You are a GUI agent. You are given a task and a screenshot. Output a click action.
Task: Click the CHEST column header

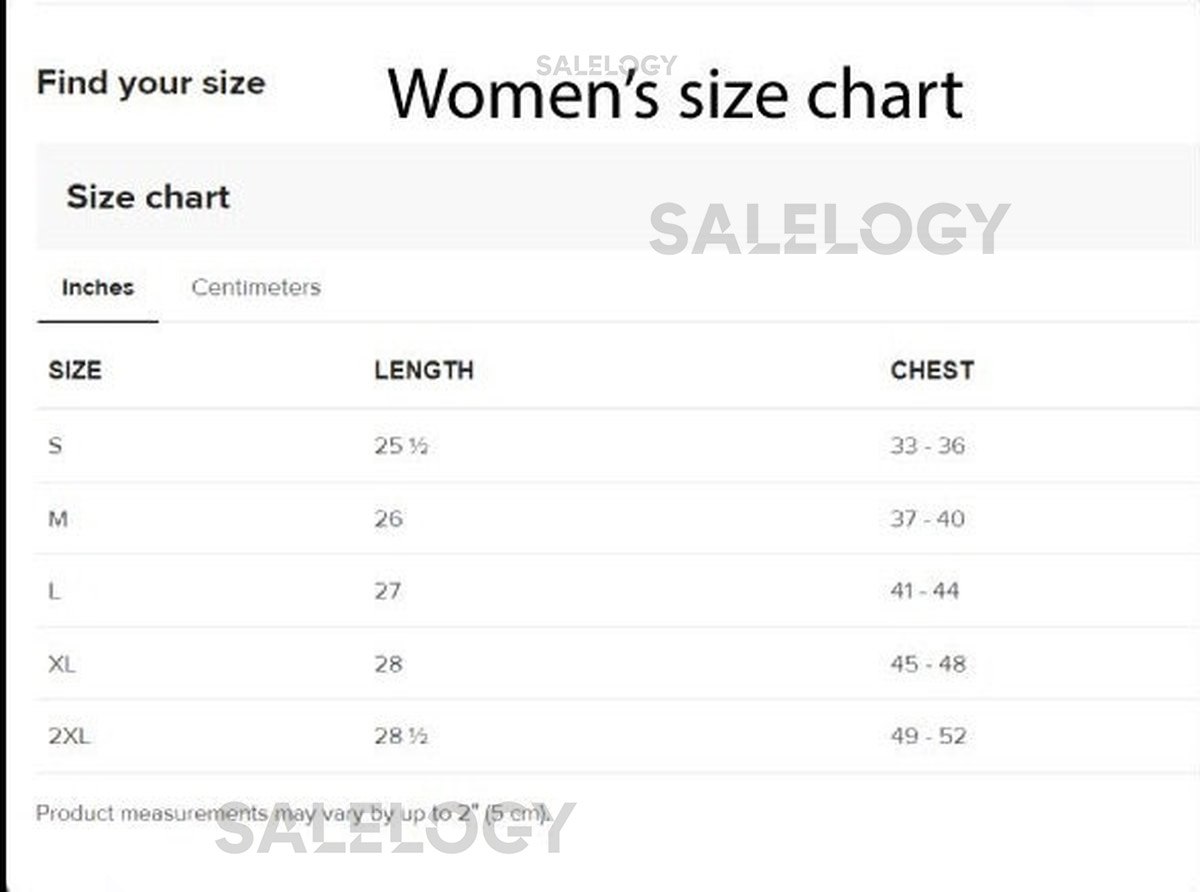932,371
